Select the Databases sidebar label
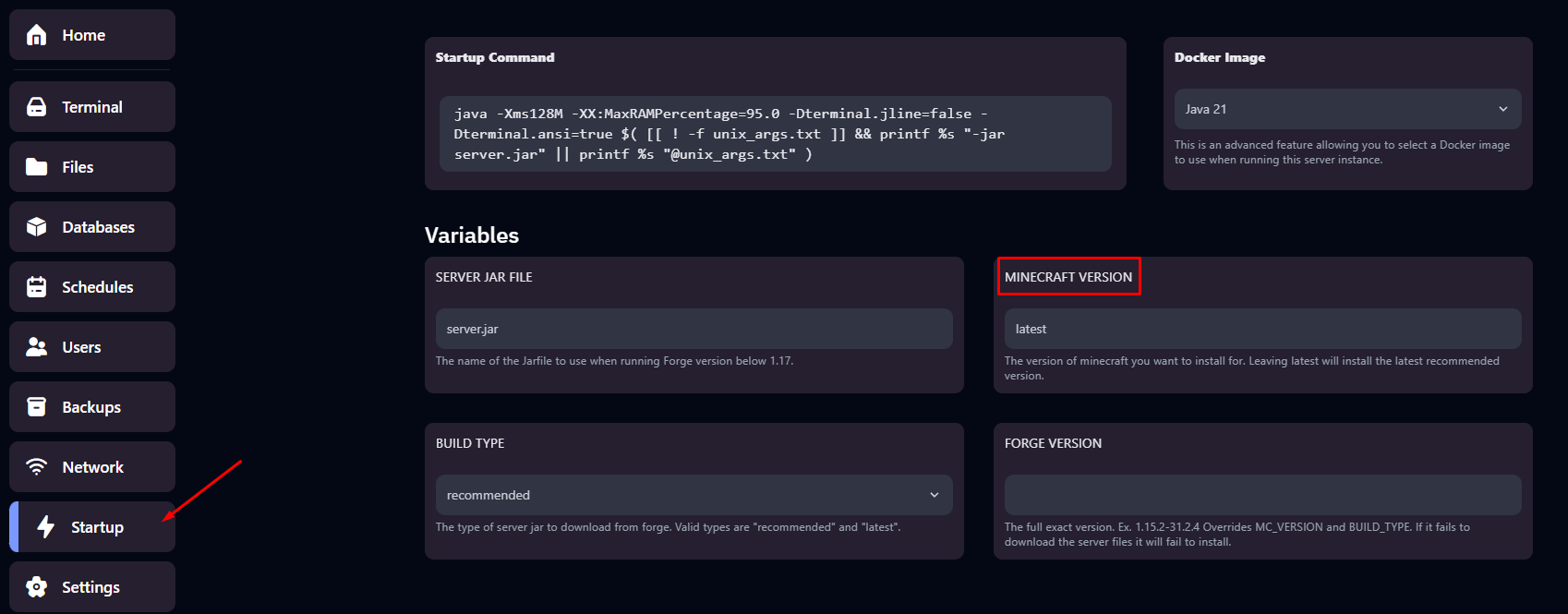The width and height of the screenshot is (1568, 614). [98, 227]
